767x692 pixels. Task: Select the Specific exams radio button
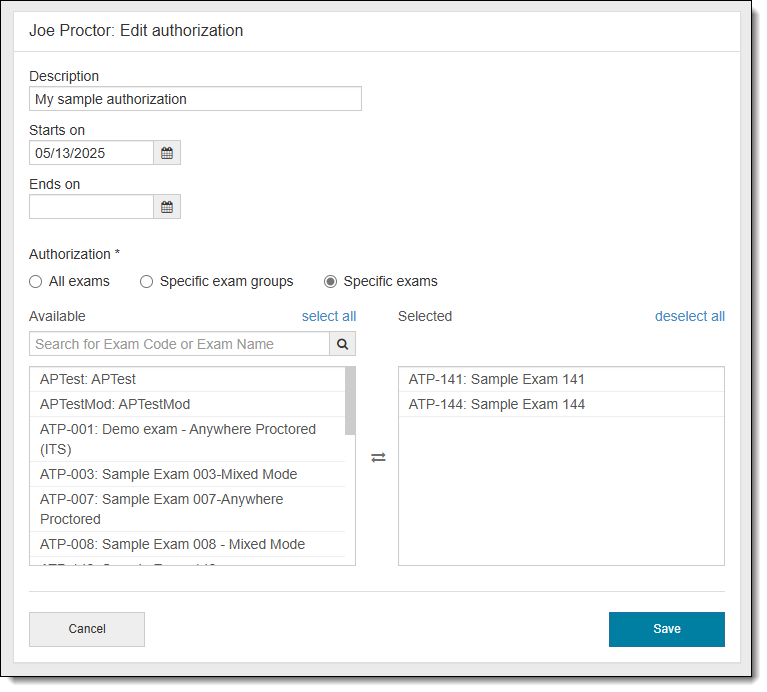tap(331, 282)
